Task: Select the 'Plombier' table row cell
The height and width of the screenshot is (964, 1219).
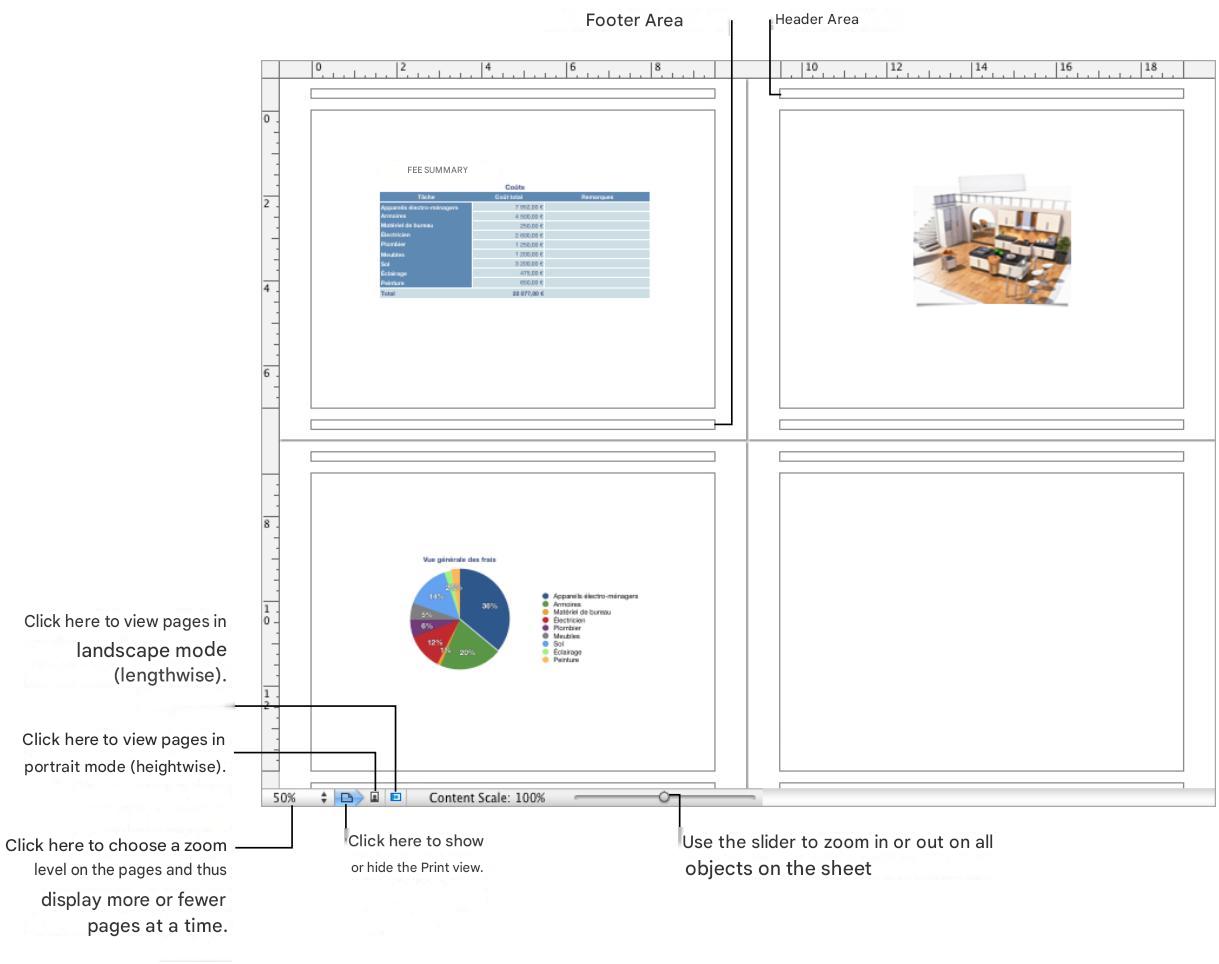Action: tap(426, 245)
